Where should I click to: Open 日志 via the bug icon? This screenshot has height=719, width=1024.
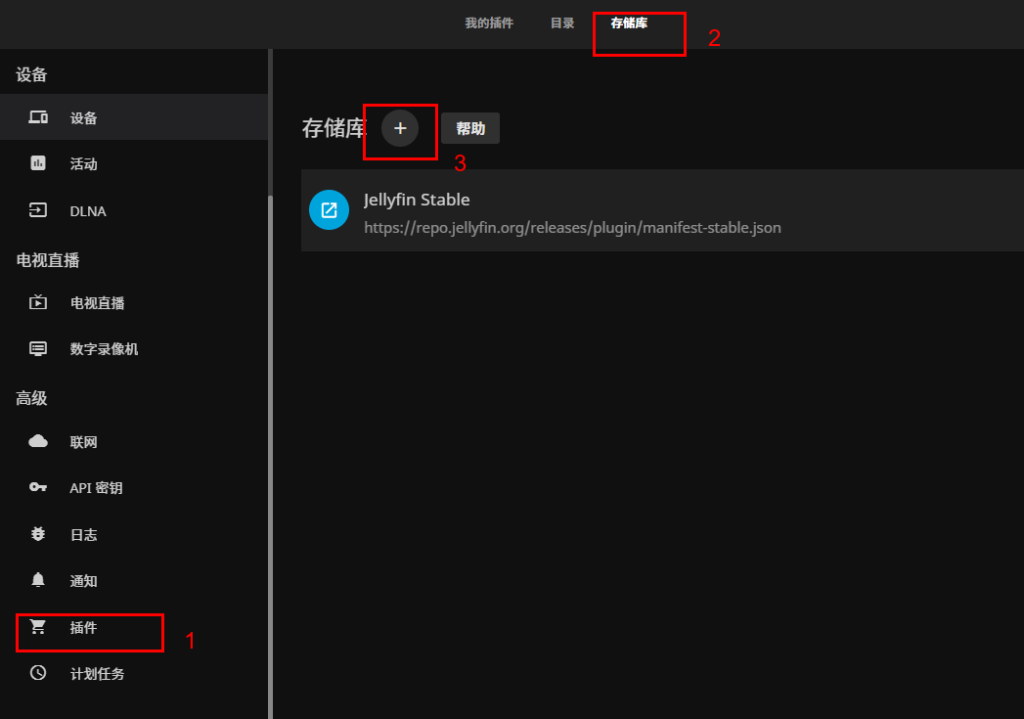tap(38, 535)
